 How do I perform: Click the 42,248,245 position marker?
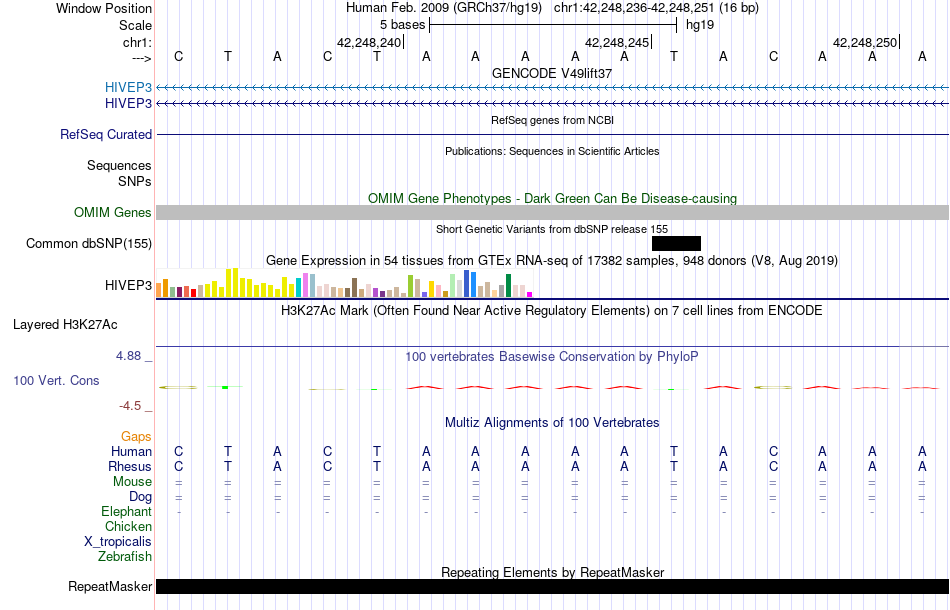point(617,42)
